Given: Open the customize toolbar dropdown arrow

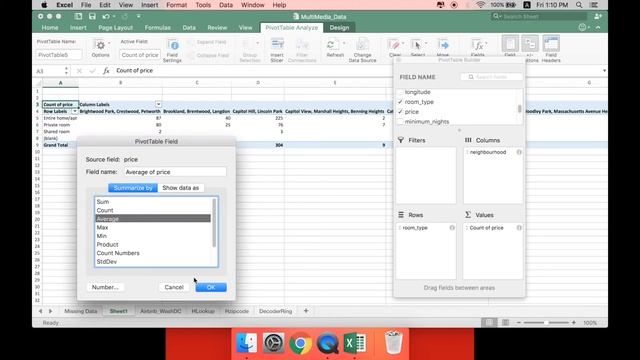Looking at the screenshot, I should (139, 16).
